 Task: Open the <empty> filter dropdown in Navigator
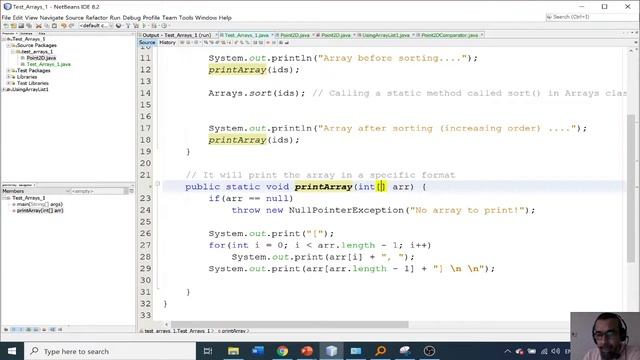pos(100,191)
